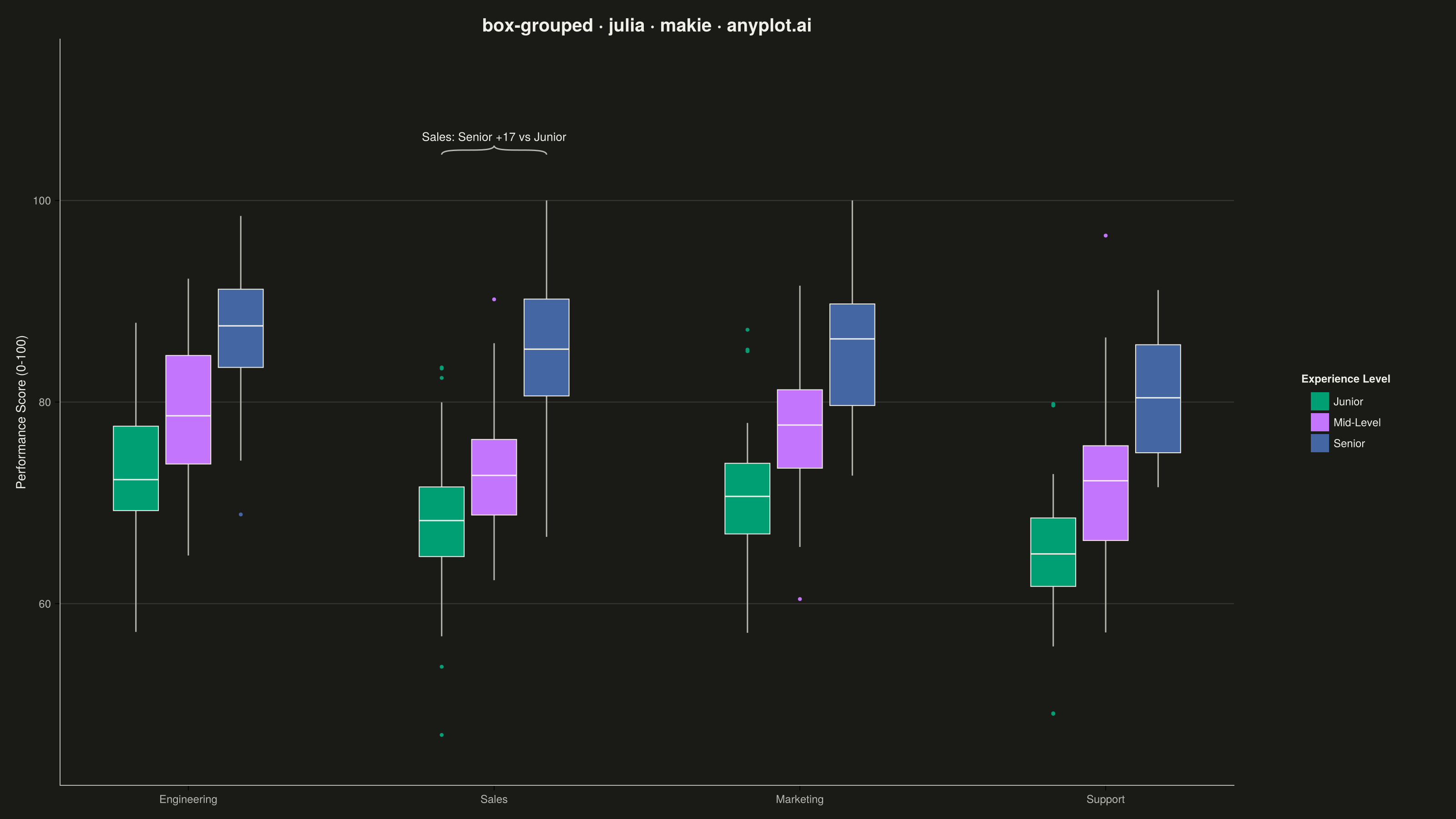This screenshot has width=1456, height=819.
Task: Select the 'Mid-Level' legend label
Action: tap(1357, 423)
